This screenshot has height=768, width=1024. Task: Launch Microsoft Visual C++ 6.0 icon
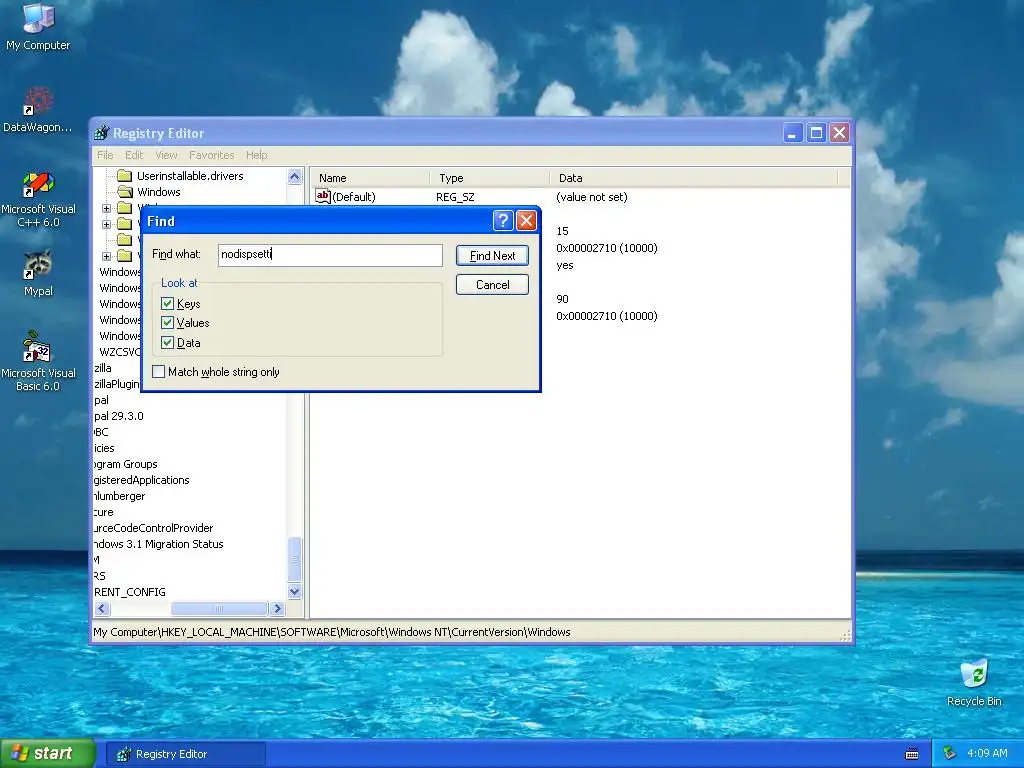tap(38, 199)
